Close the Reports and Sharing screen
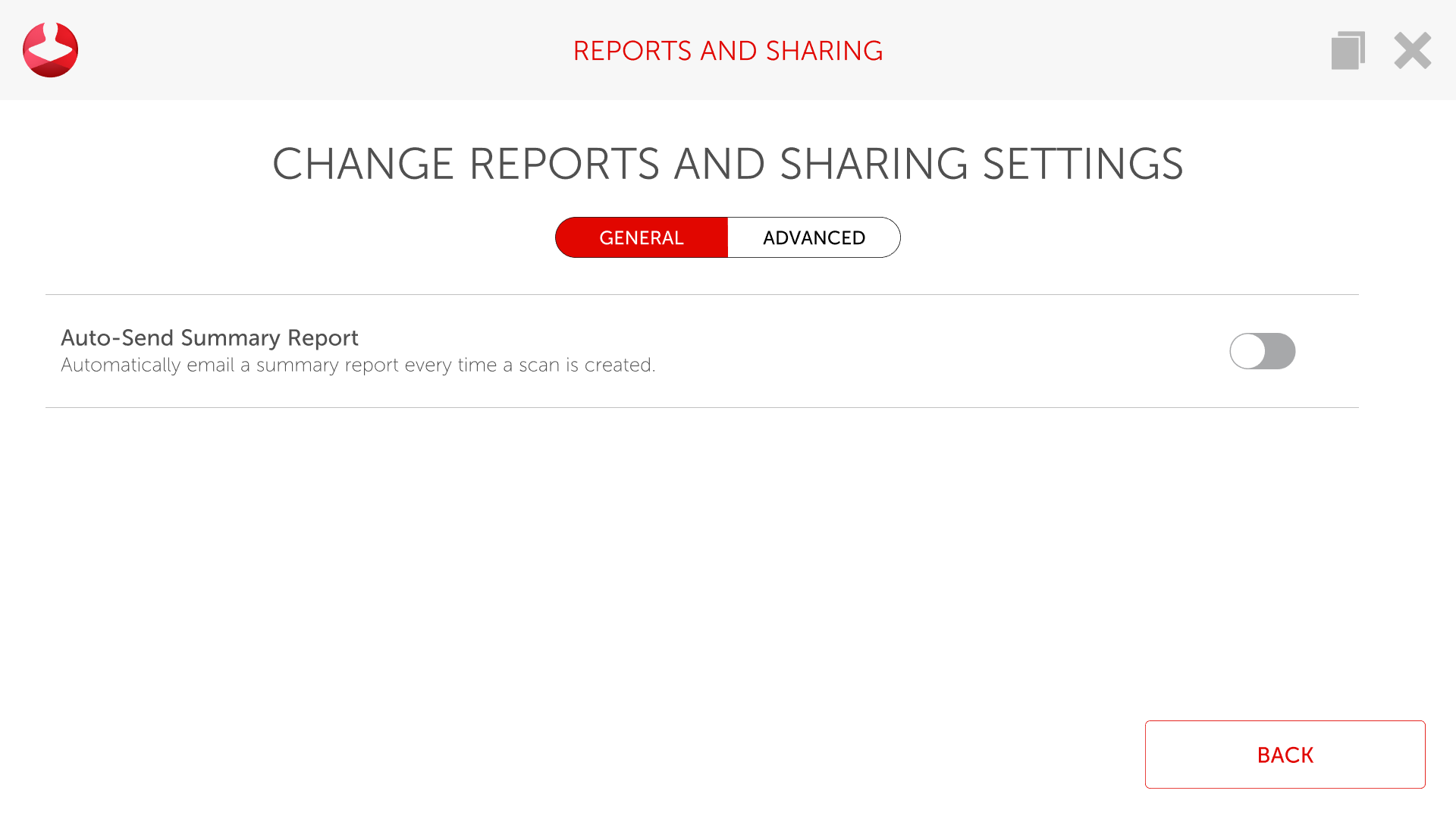The image size is (1456, 819). 1412,51
